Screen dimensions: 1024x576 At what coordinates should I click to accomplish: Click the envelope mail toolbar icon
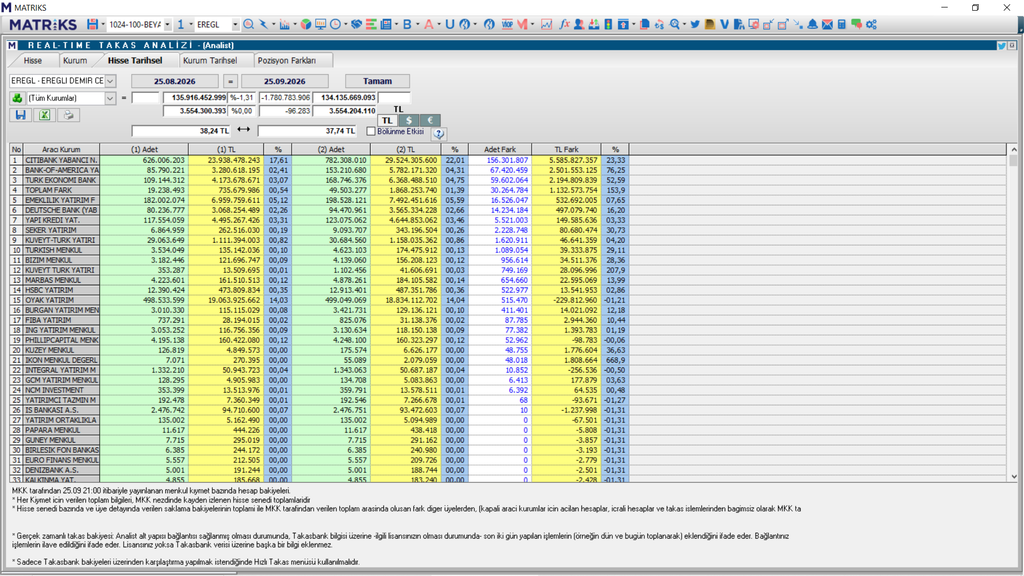(827, 24)
